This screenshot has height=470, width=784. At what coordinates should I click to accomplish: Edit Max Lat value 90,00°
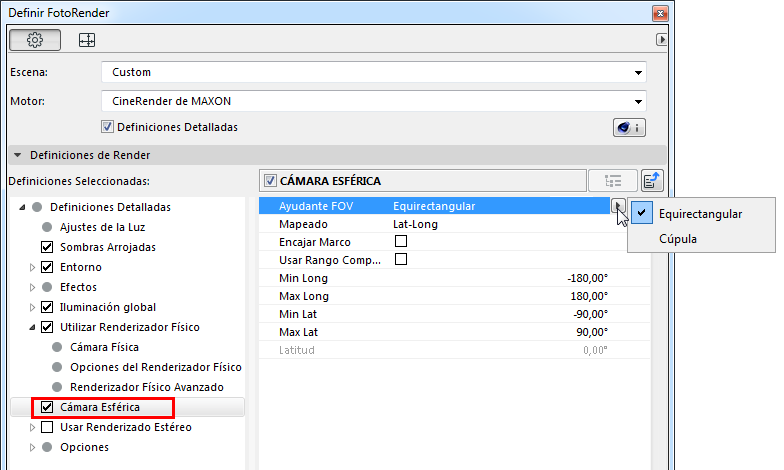pos(592,332)
